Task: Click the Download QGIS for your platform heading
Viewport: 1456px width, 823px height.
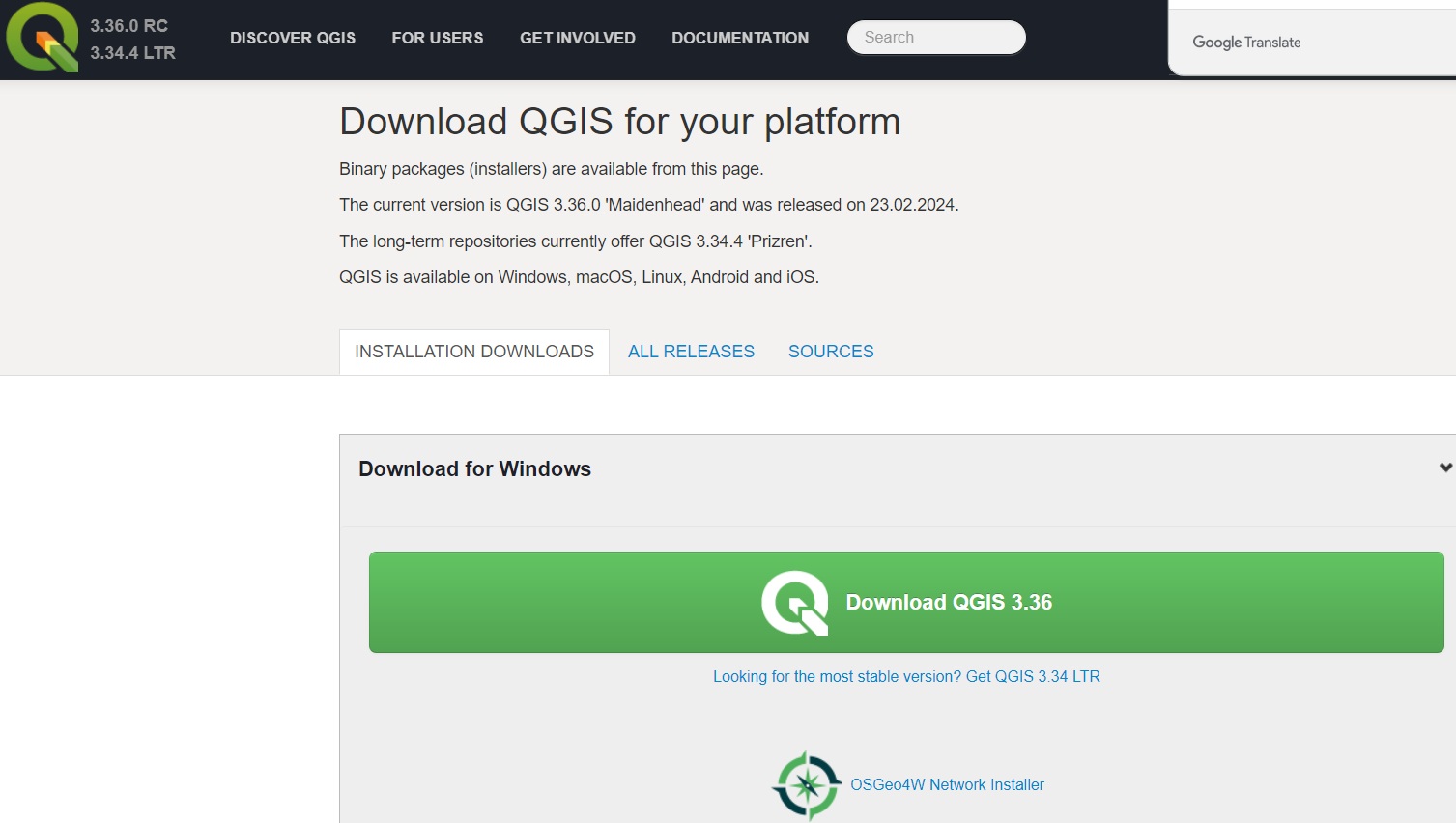Action: tap(619, 122)
